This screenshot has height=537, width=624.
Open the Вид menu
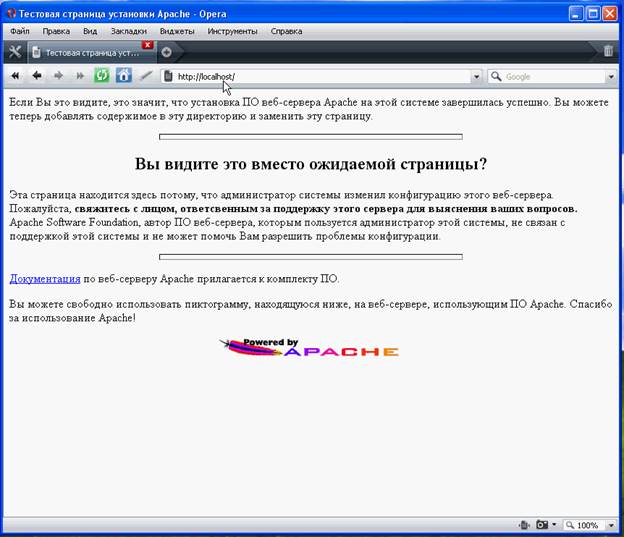click(x=90, y=31)
